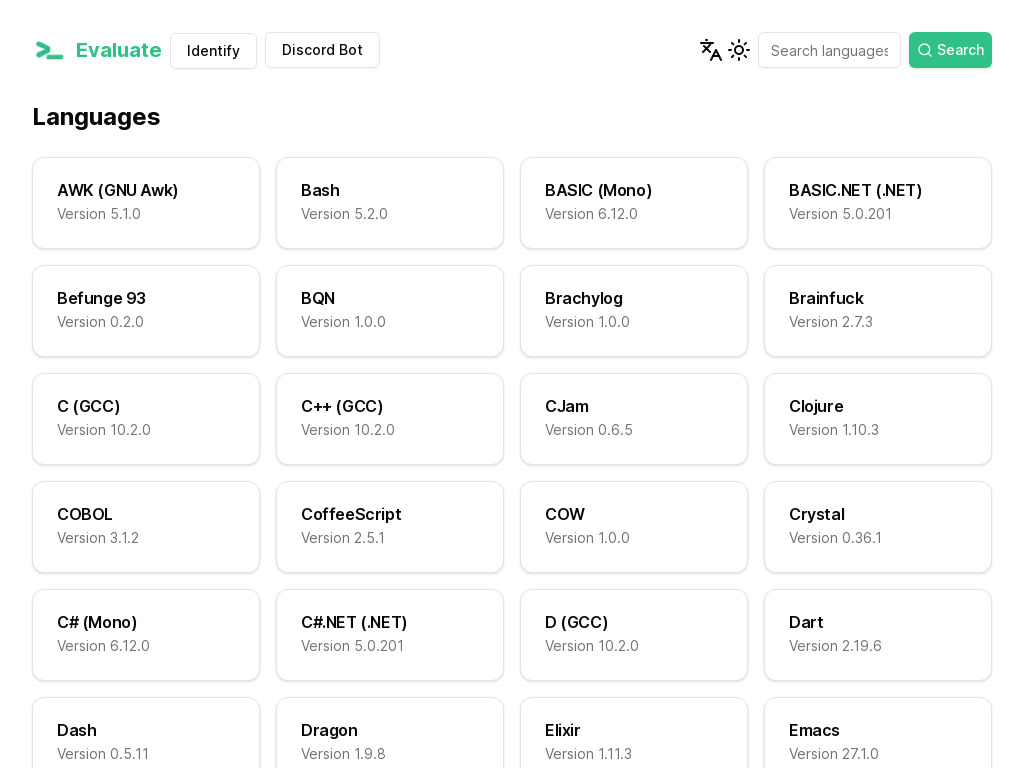Viewport: 1024px width, 768px height.
Task: Choose the Emacs language card
Action: [878, 733]
